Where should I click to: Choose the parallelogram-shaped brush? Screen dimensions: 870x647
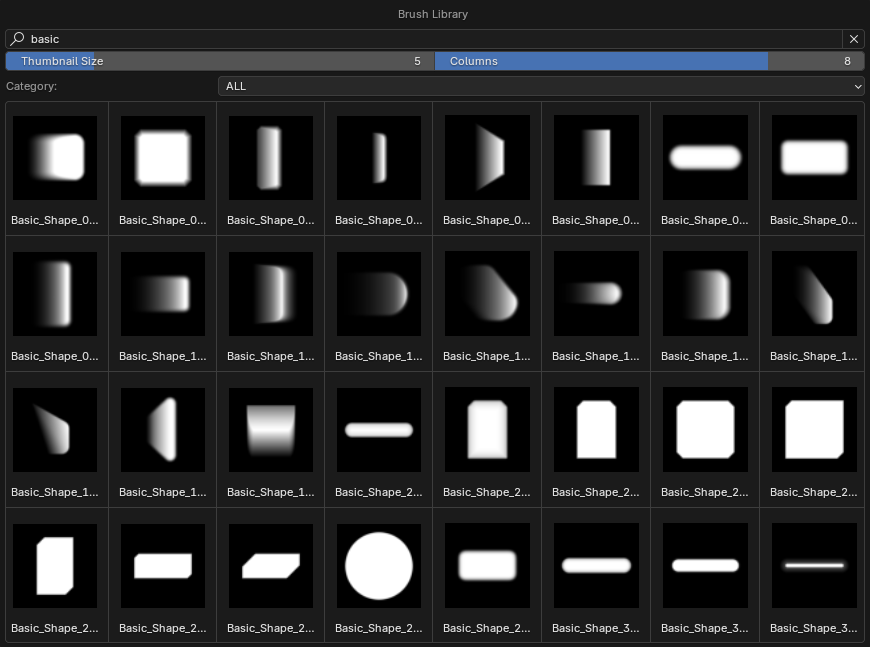(270, 565)
